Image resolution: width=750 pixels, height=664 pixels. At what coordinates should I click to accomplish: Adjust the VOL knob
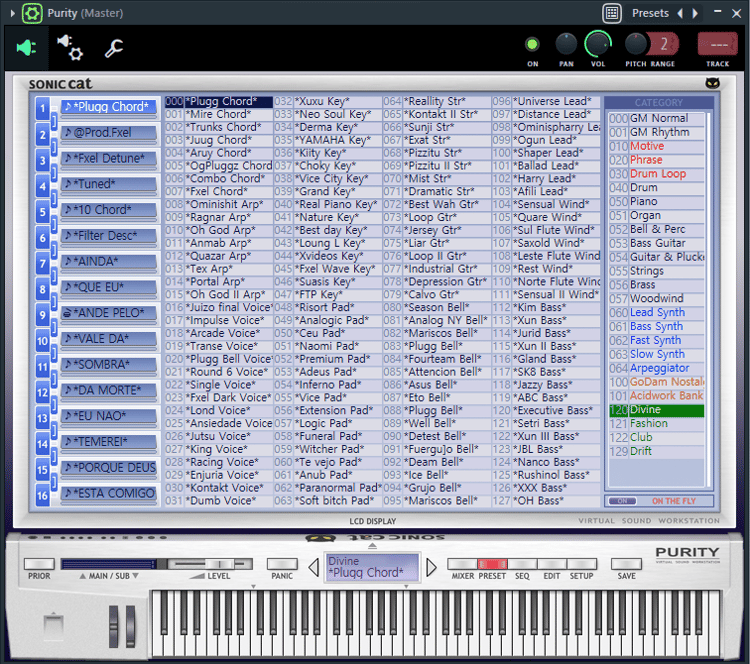pos(598,44)
